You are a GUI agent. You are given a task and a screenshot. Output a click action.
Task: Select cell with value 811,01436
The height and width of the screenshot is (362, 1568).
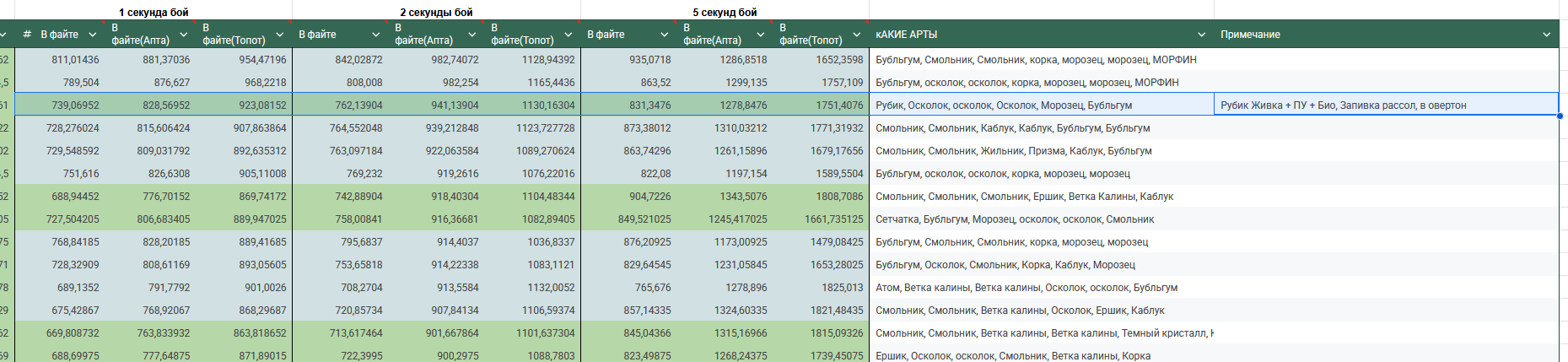tap(60, 60)
